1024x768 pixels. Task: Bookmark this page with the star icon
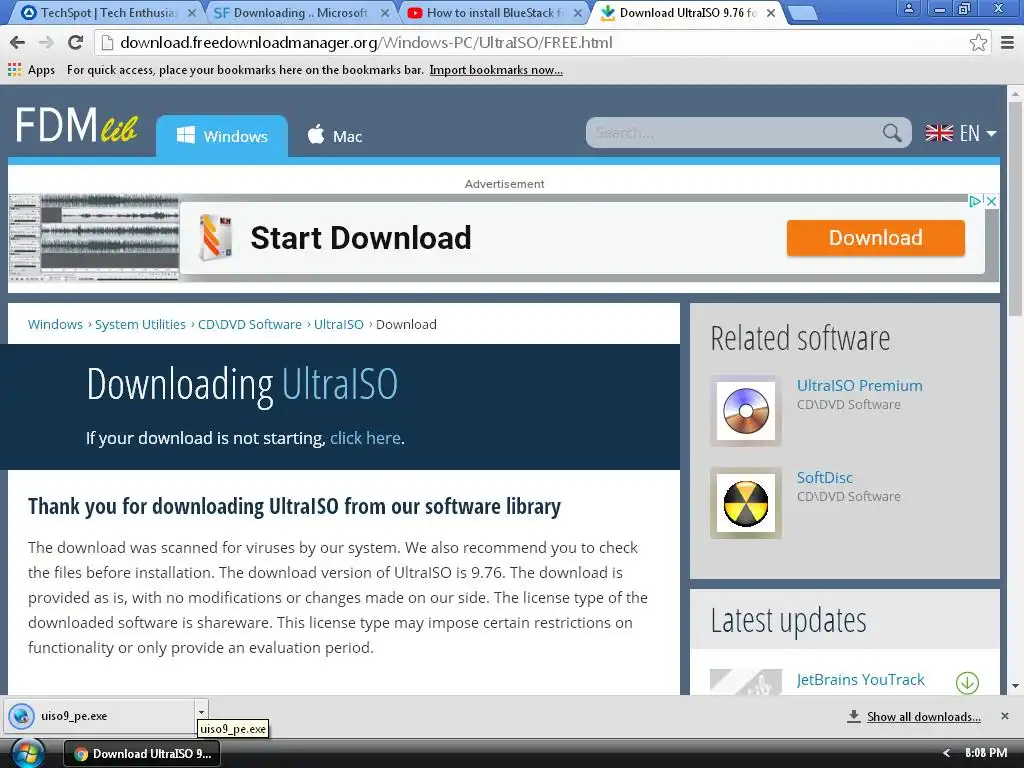pos(978,43)
